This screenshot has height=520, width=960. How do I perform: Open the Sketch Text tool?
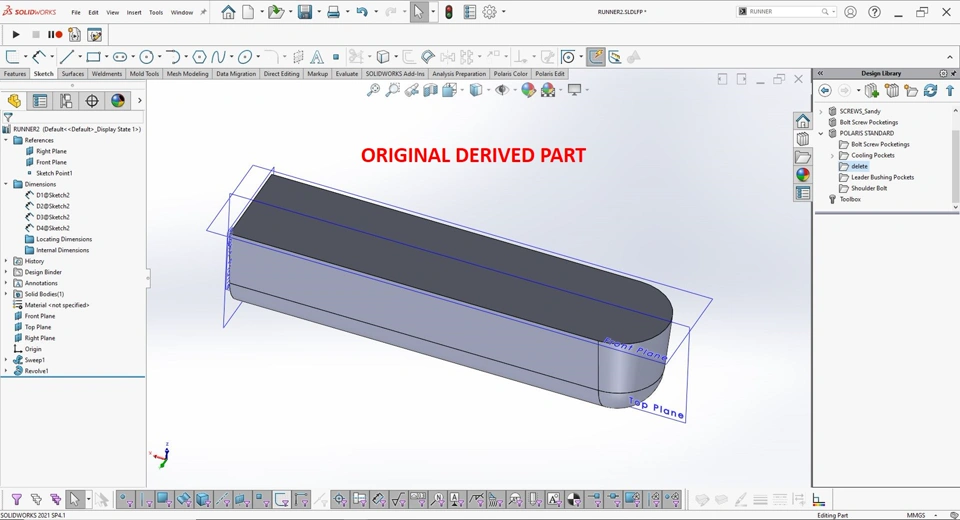(x=317, y=57)
